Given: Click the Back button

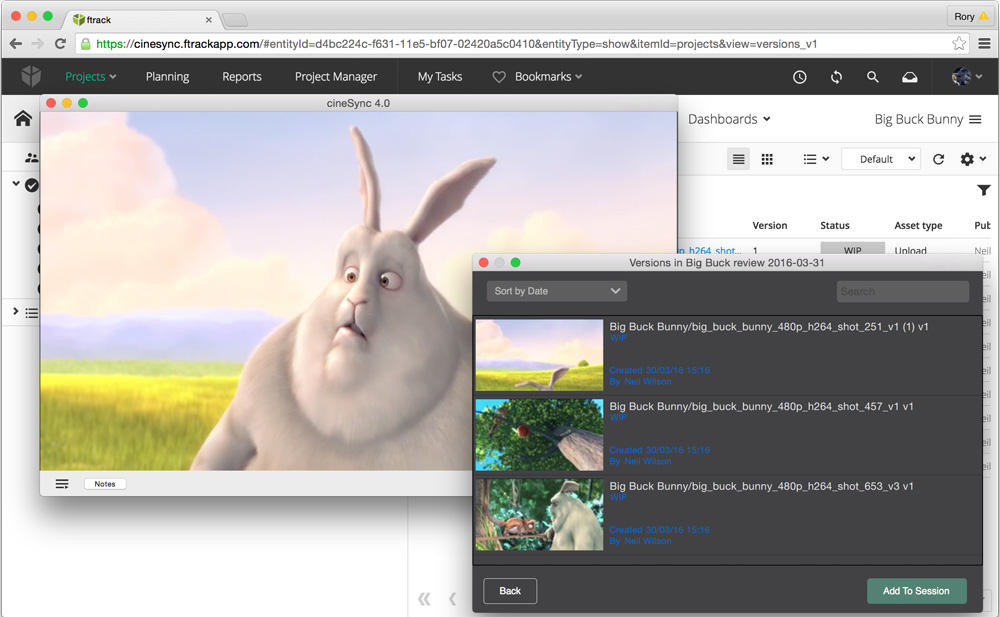Looking at the screenshot, I should tap(510, 591).
